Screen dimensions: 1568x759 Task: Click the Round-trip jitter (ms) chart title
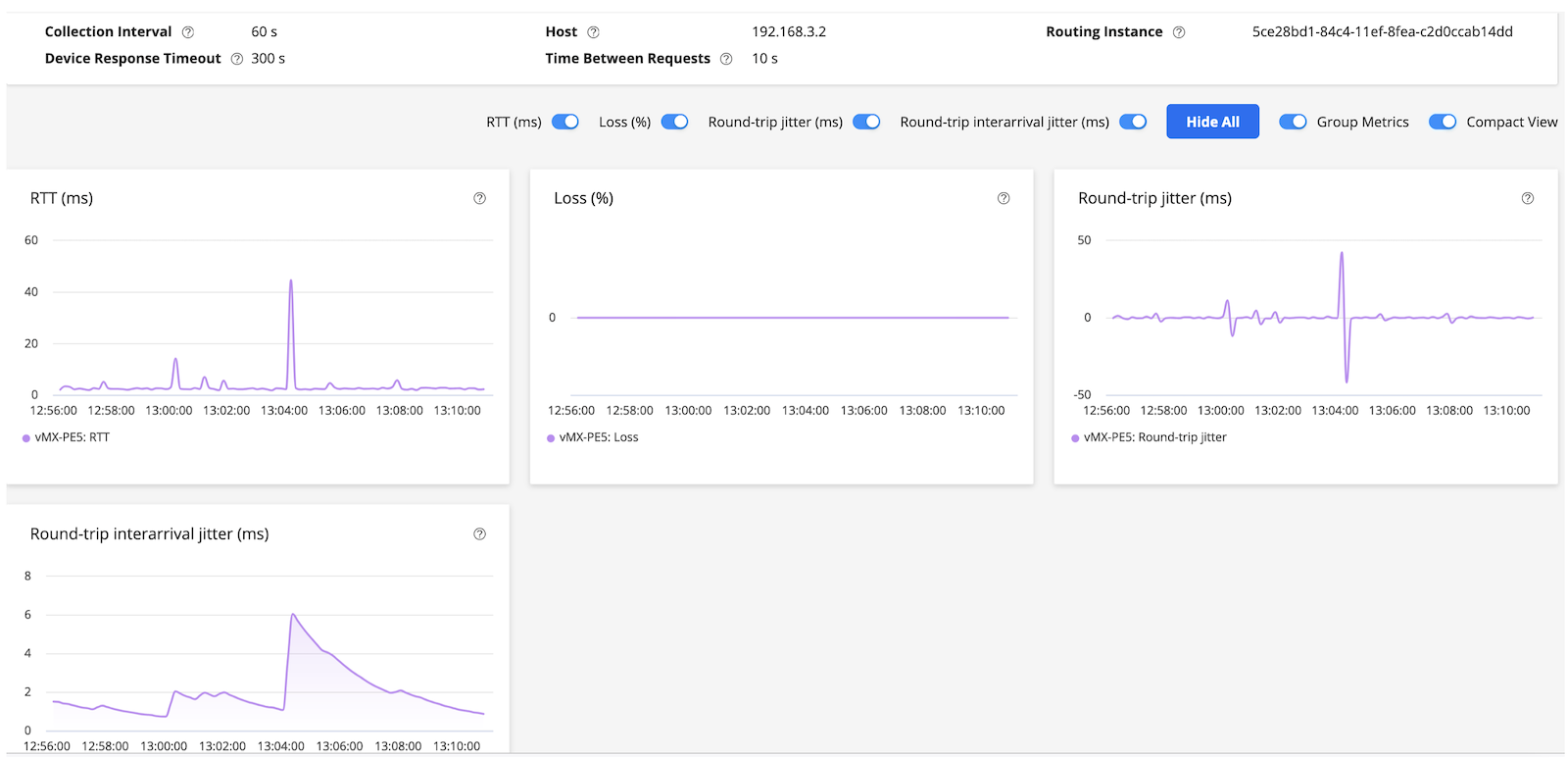1155,198
